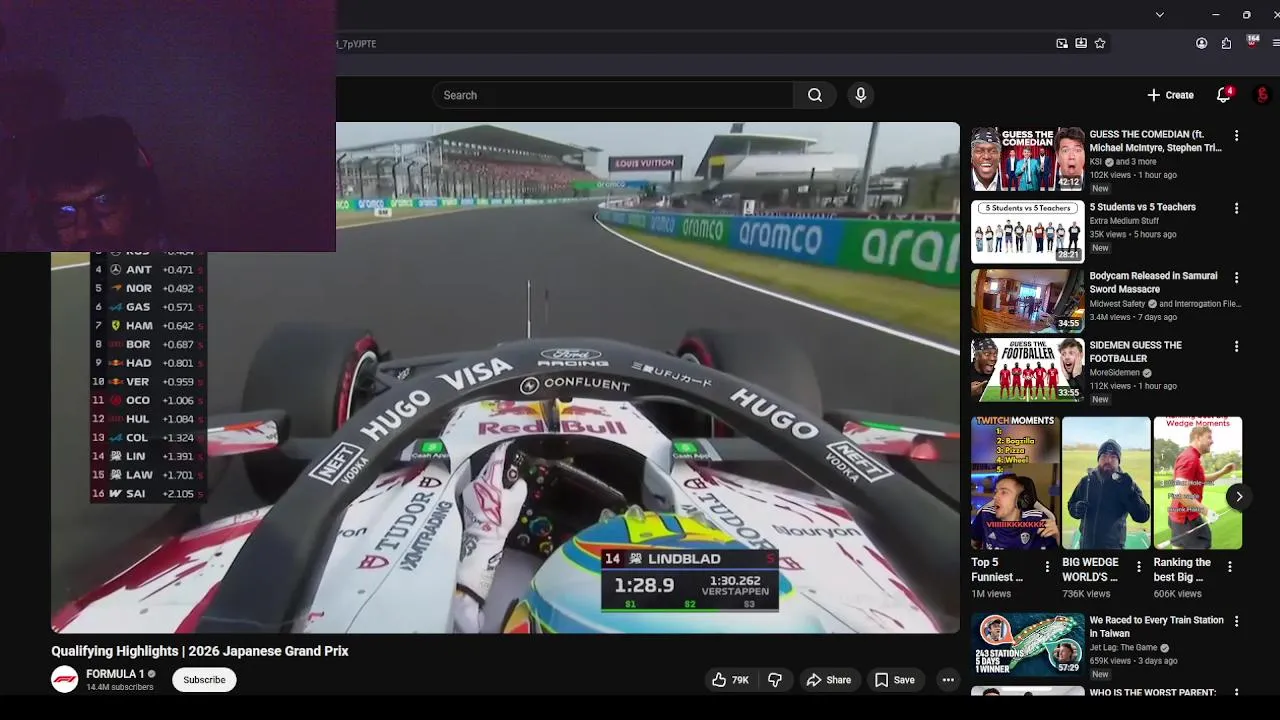
Task: Click the extension icon showing 164 badge
Action: coord(1252,42)
